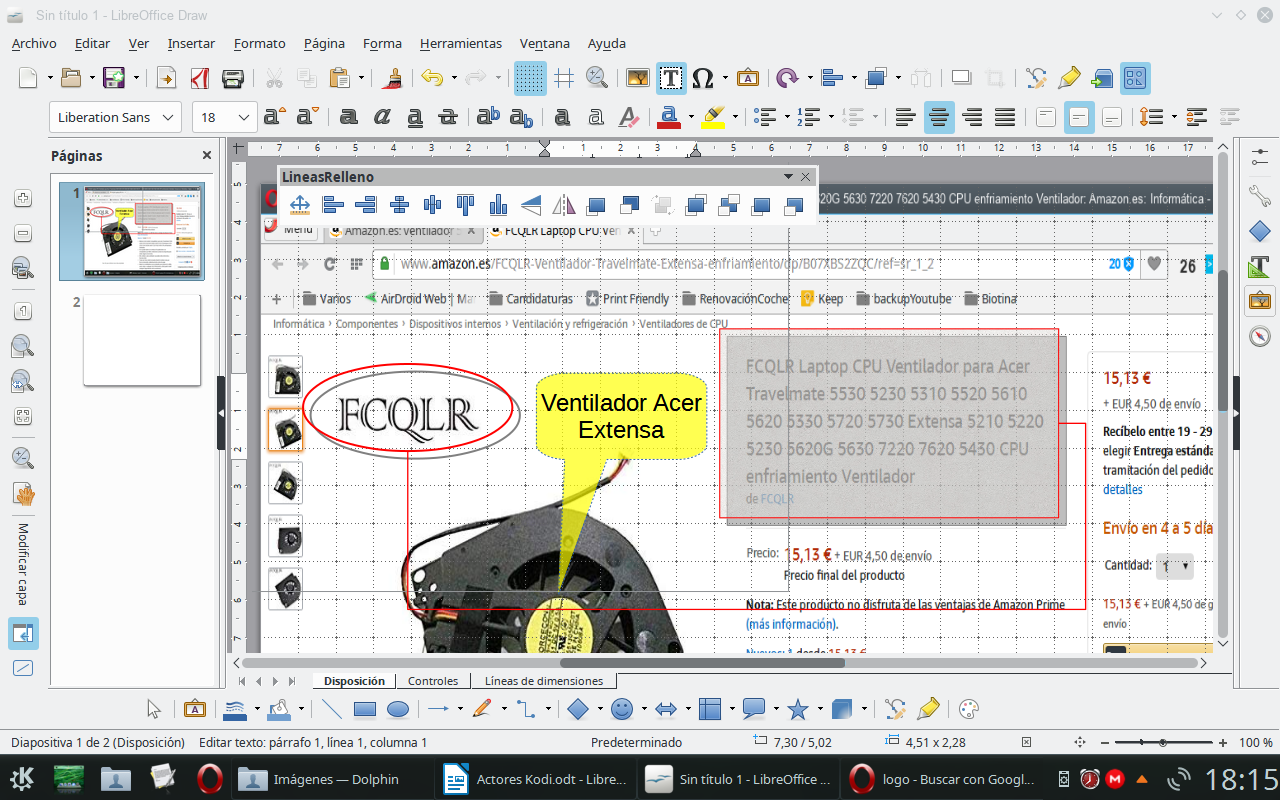Select the Ellipse tool in drawing bar

coord(397,709)
